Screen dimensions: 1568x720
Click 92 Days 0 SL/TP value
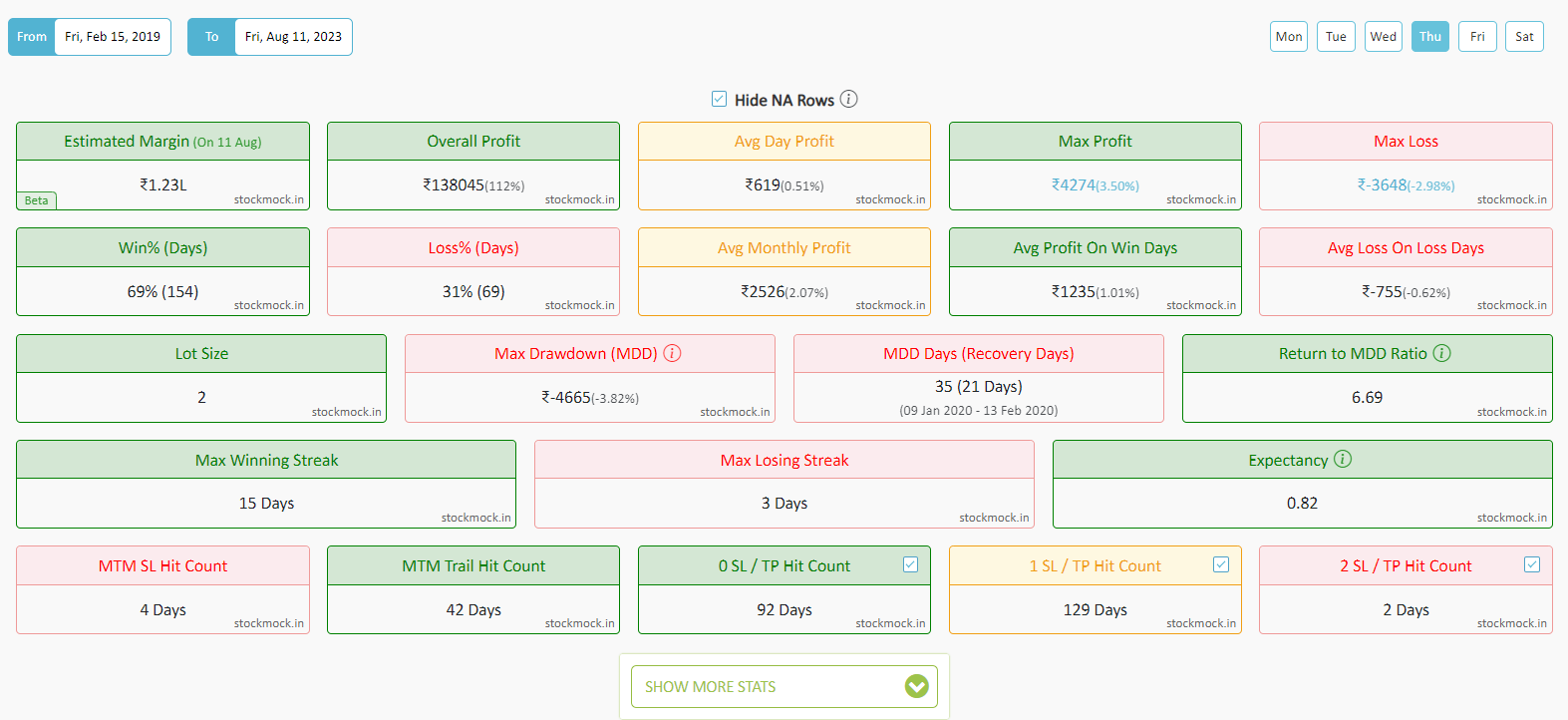pyautogui.click(x=784, y=609)
